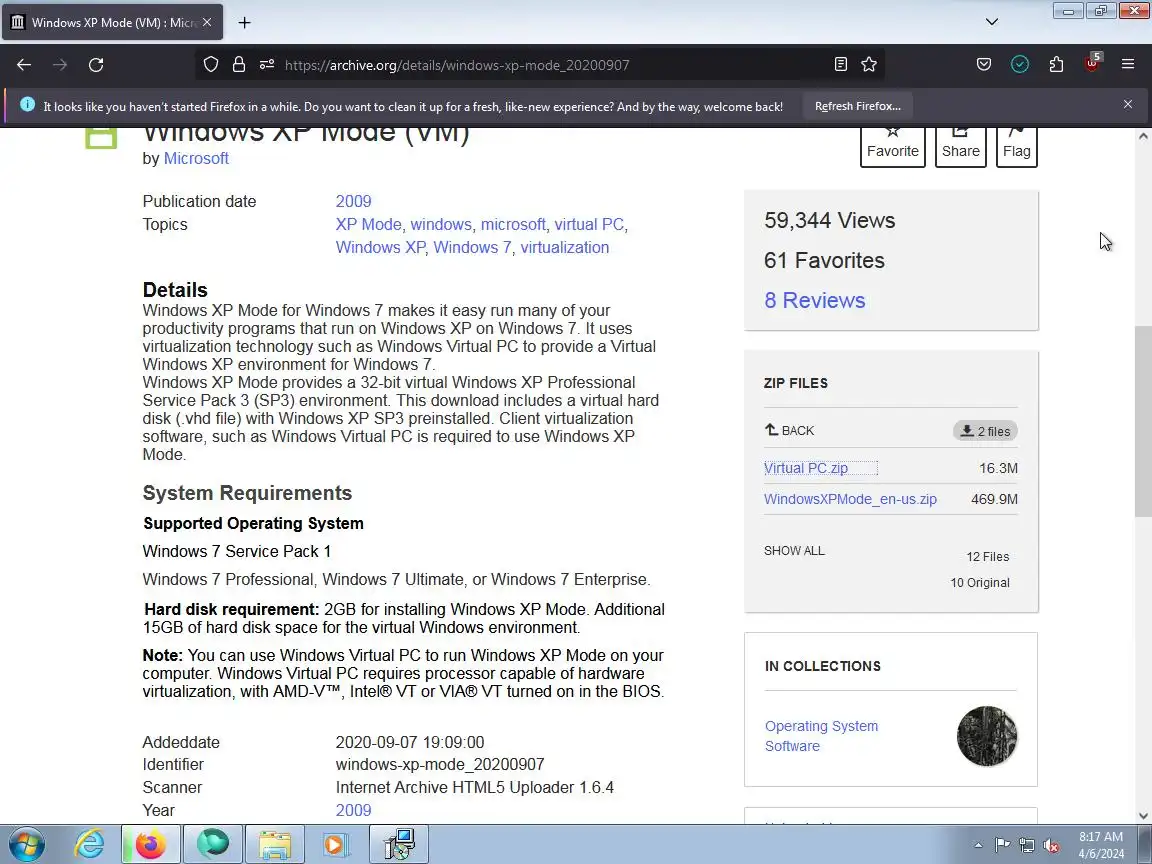This screenshot has width=1152, height=864.
Task: Click the Operating System Software collection thumbnail
Action: (x=987, y=735)
